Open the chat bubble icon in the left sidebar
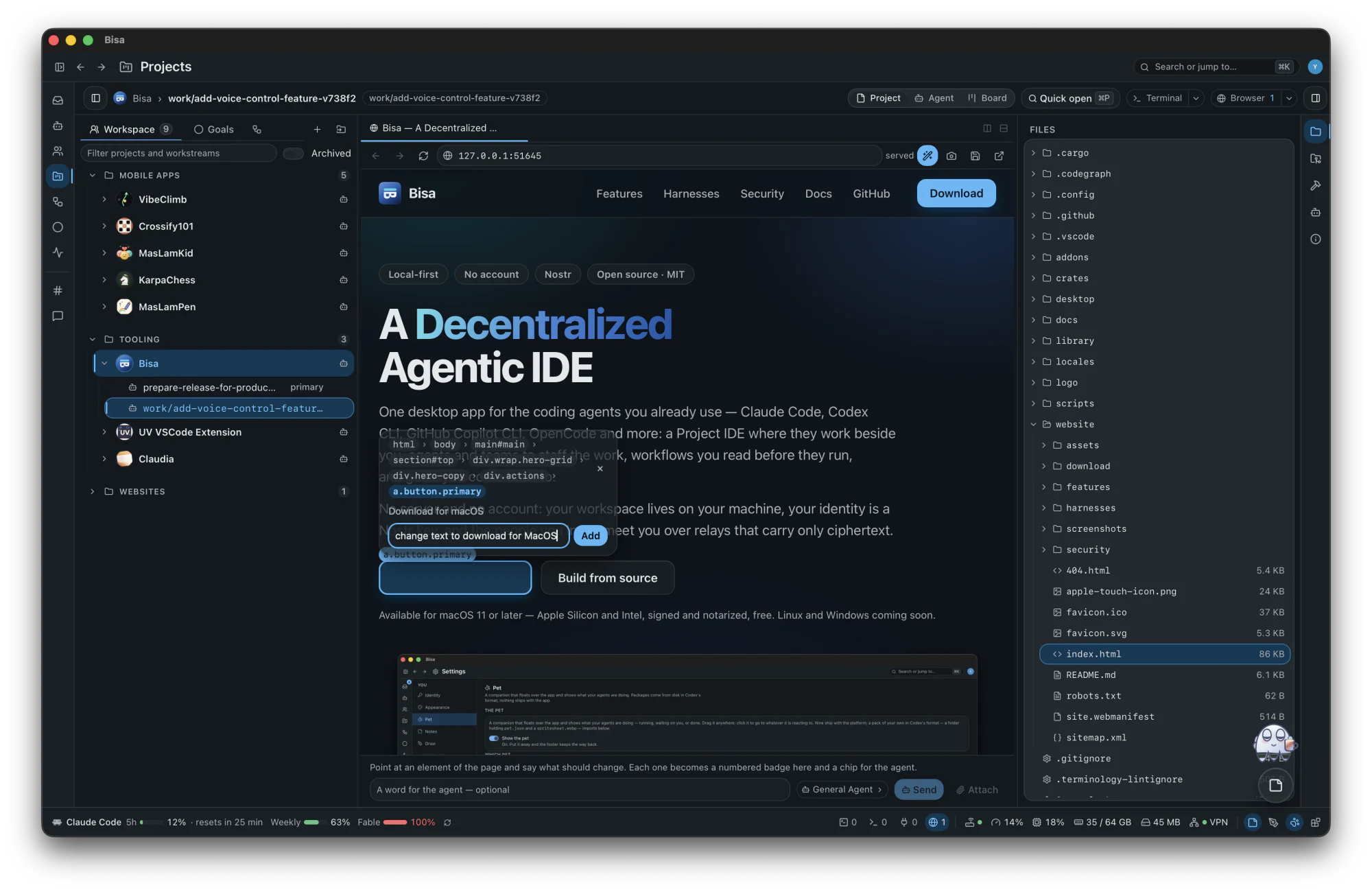Image resolution: width=1372 pixels, height=892 pixels. pos(58,316)
